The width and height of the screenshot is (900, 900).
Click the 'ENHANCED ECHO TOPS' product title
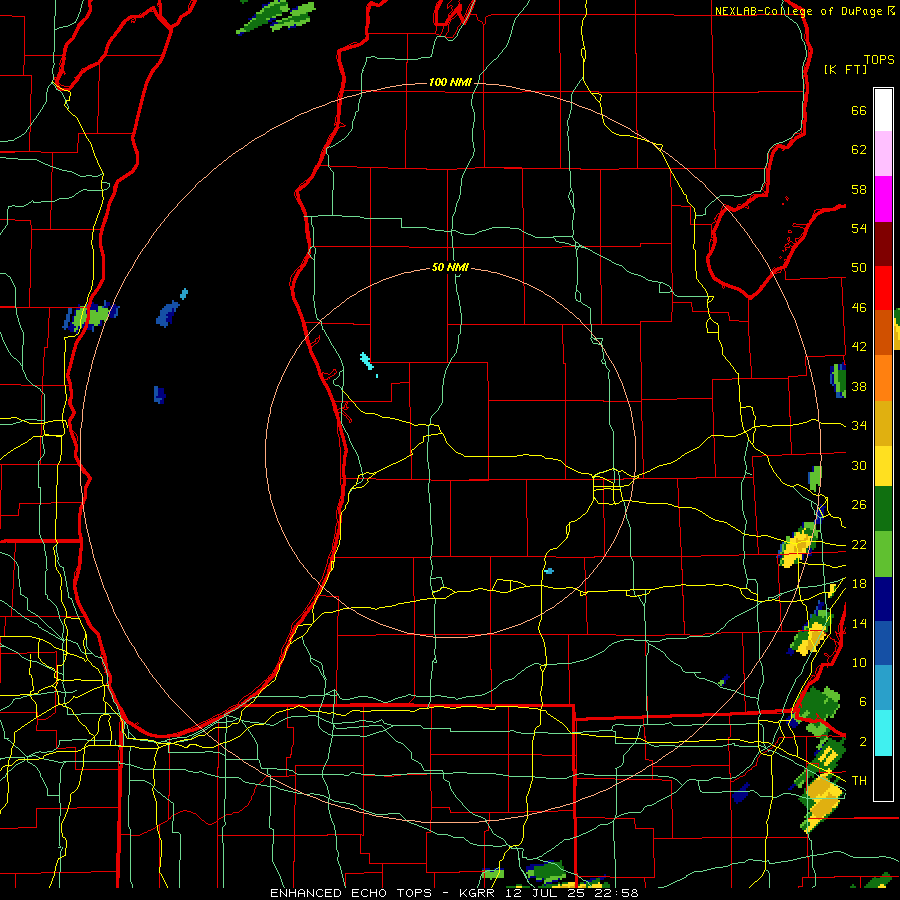351,893
